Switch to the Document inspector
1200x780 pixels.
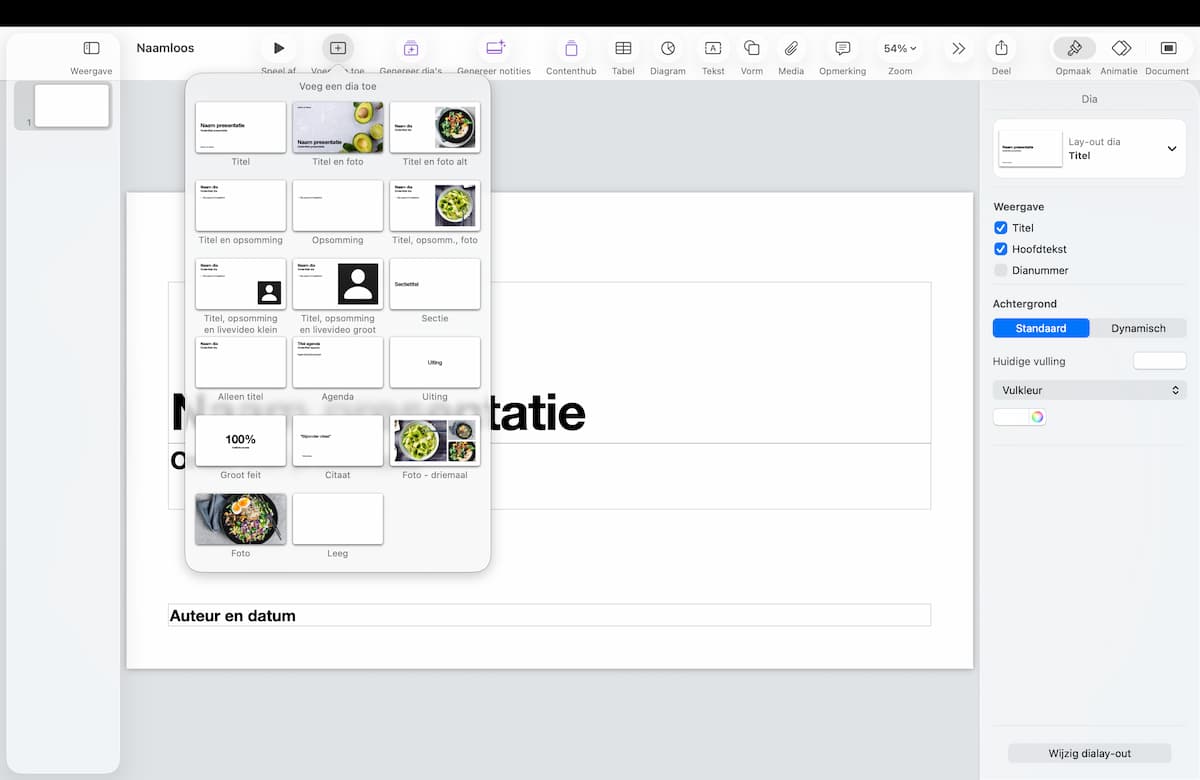(x=1168, y=48)
